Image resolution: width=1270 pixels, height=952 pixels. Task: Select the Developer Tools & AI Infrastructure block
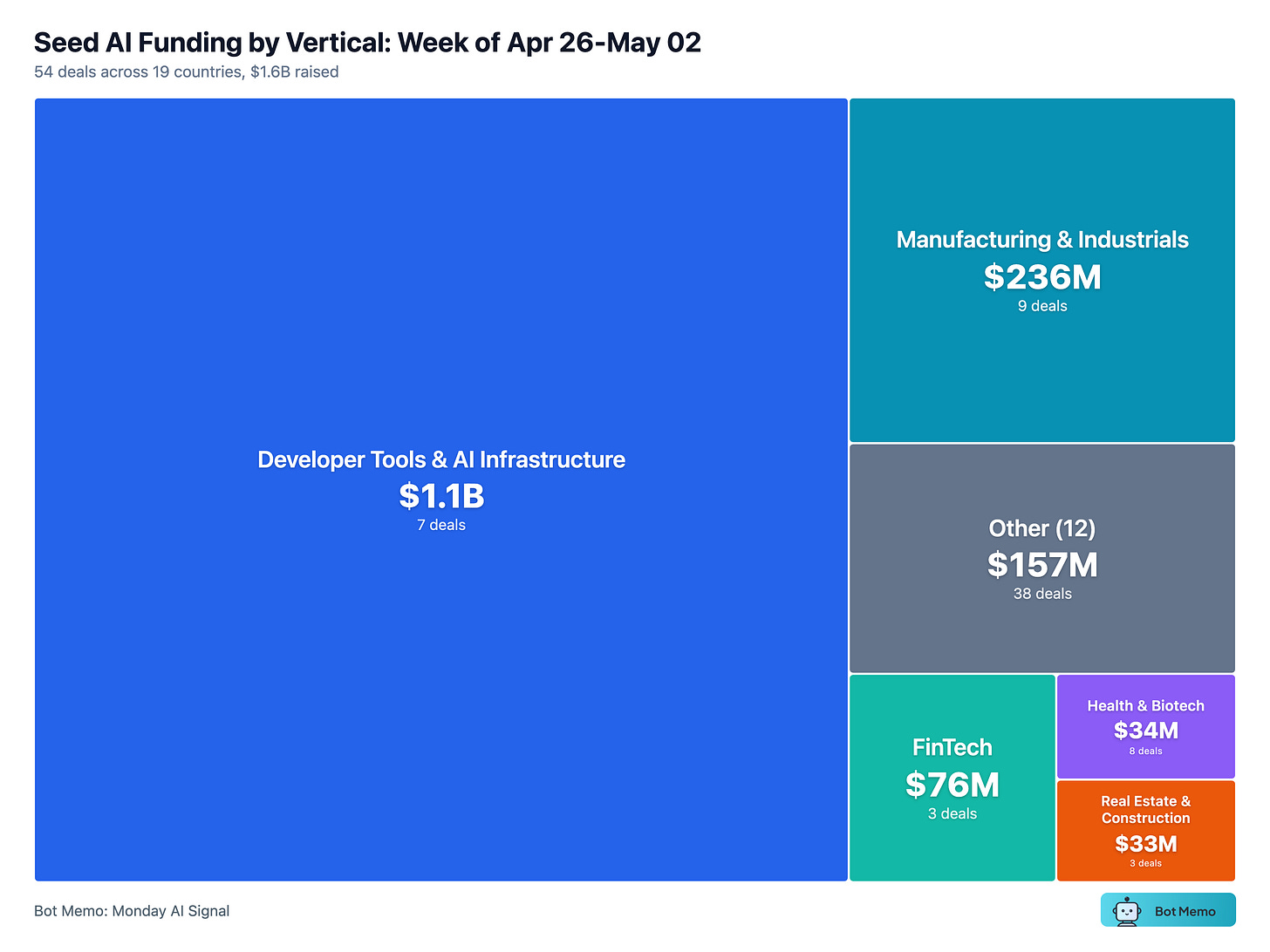click(x=441, y=490)
